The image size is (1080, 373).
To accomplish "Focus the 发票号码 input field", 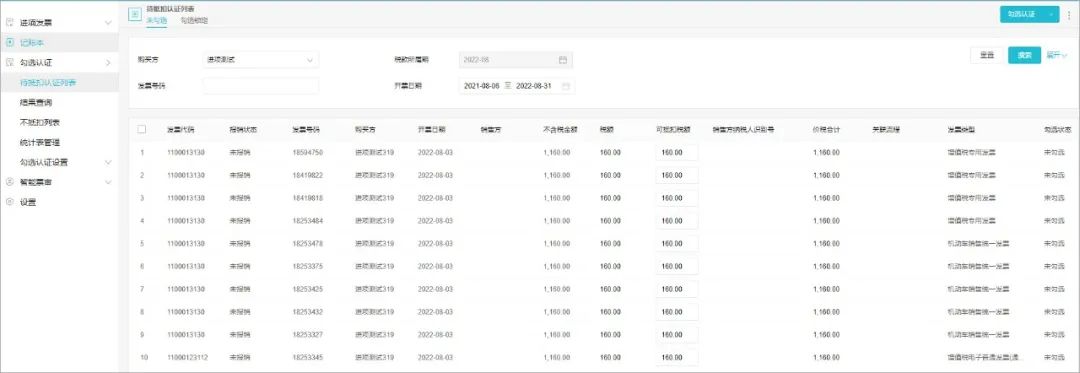I will click(x=260, y=86).
